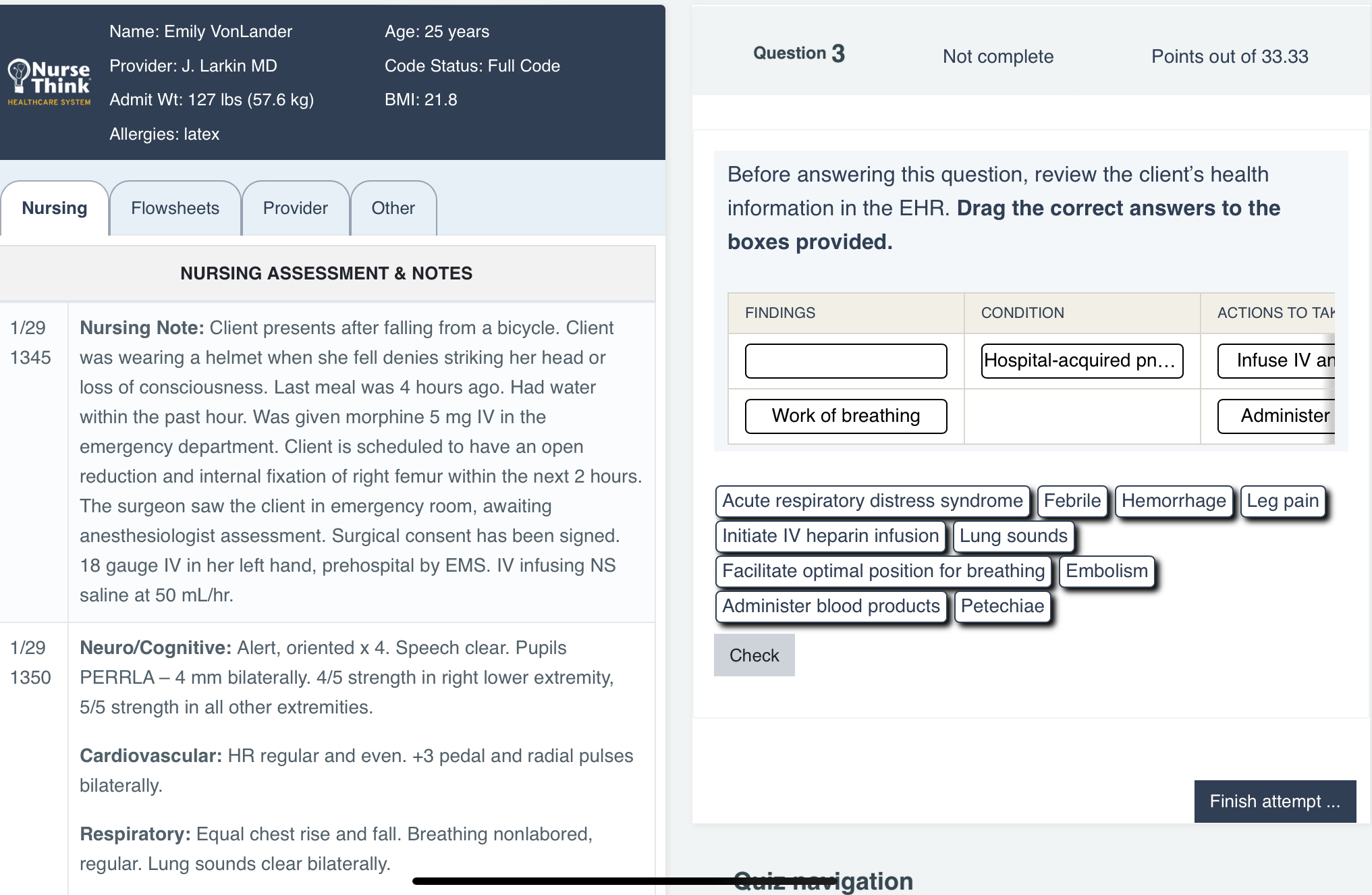Click the Finish attempt button
Viewport: 1372px width, 895px height.
pos(1274,801)
